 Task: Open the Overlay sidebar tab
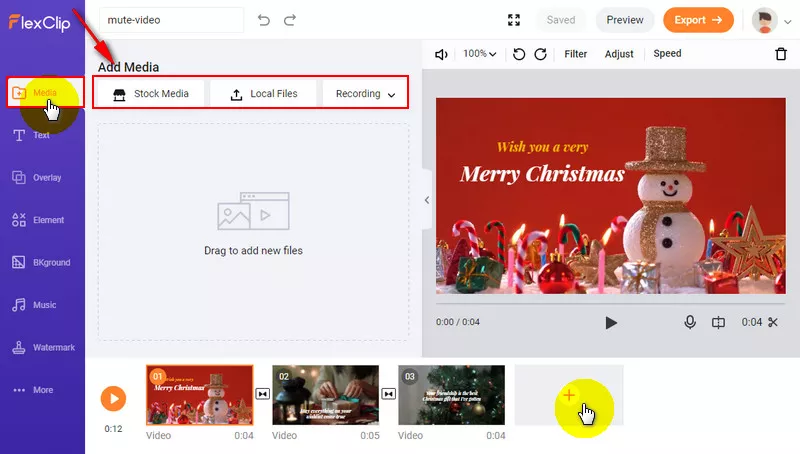pyautogui.click(x=37, y=178)
